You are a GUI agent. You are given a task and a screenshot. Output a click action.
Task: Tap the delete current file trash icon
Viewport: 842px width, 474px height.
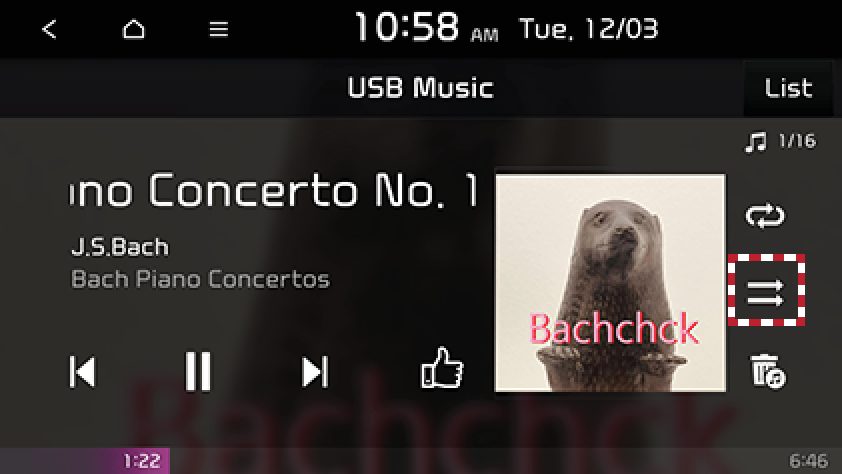767,370
